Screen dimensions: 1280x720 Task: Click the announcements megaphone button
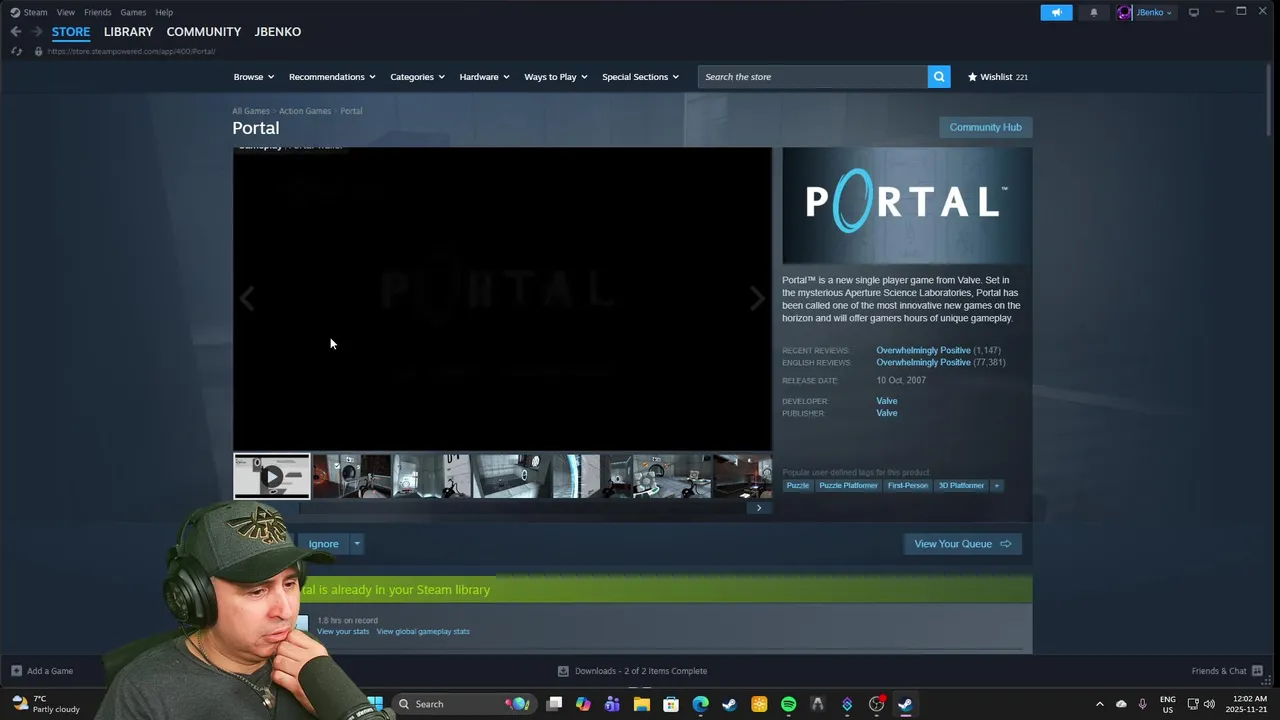(1056, 12)
